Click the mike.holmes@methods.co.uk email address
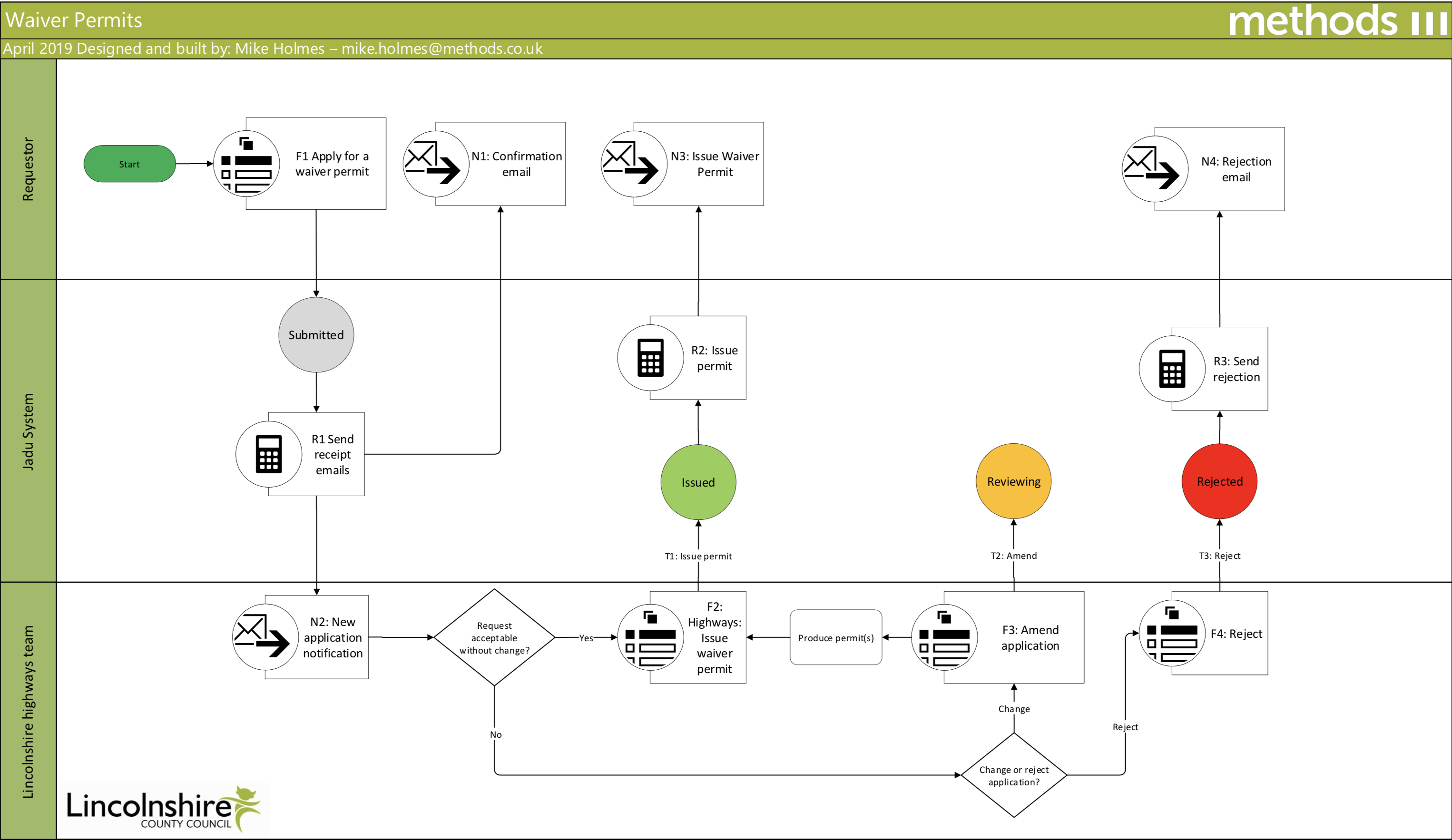Screen dimensions: 1452x840 click(x=442, y=49)
